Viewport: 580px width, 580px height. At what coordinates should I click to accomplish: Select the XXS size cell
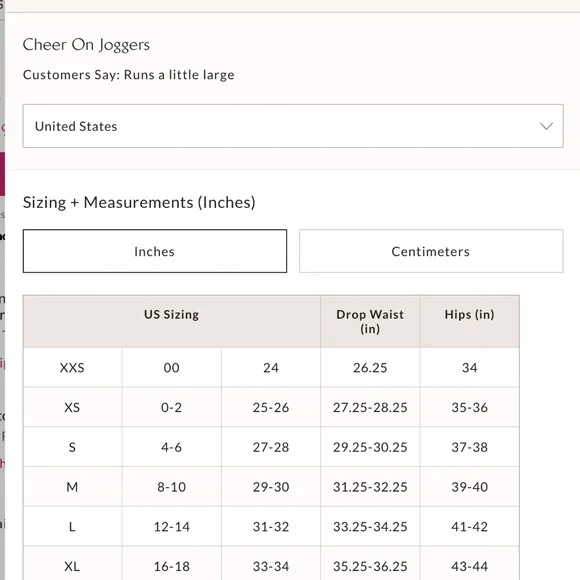click(72, 367)
